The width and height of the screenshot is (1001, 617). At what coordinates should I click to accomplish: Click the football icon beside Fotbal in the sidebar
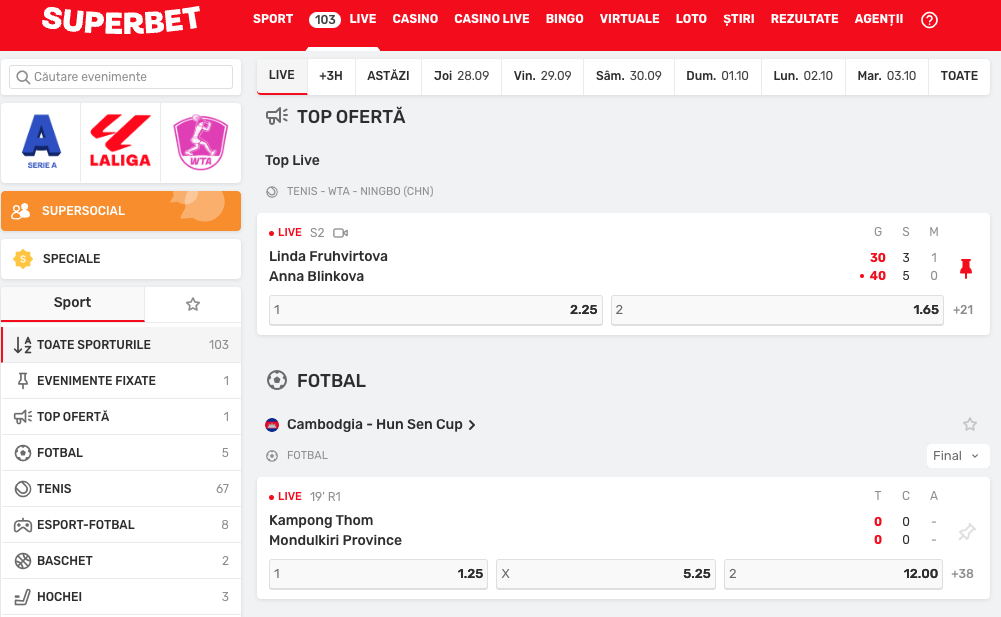click(x=22, y=453)
